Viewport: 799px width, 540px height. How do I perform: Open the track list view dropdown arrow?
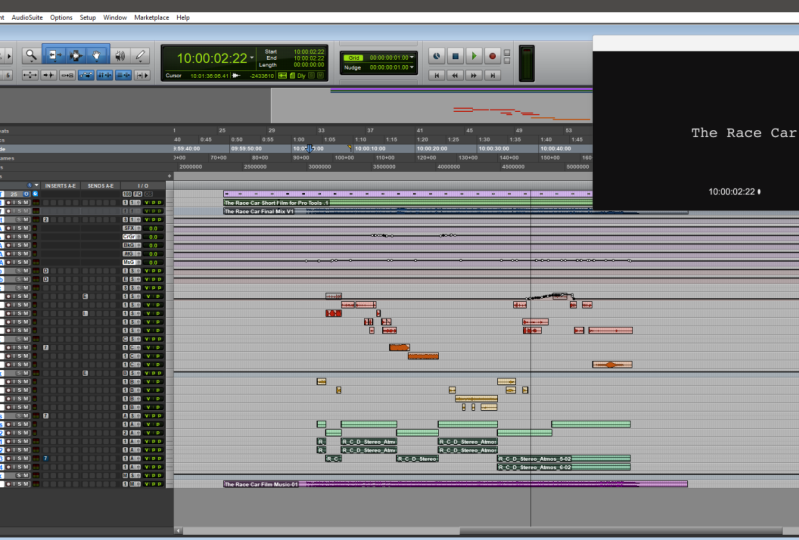pyautogui.click(x=36, y=185)
